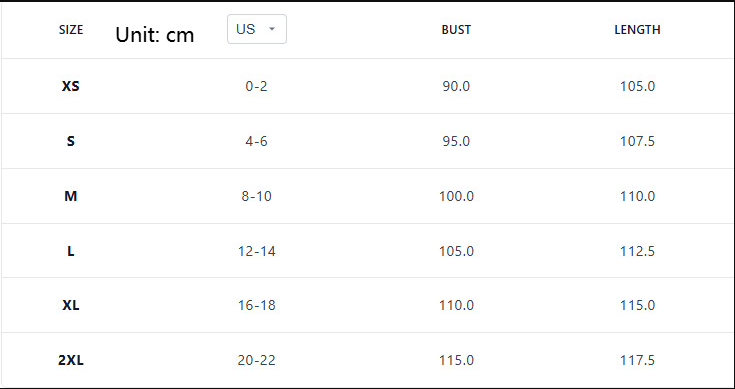Click the 20-22 US size cell
735x389 pixels.
(x=256, y=360)
